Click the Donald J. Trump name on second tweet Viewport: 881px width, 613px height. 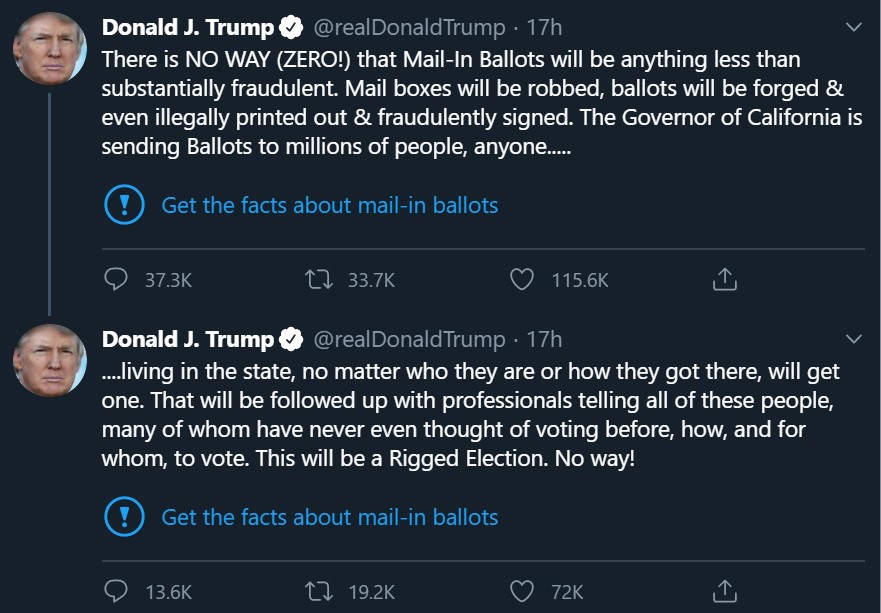pos(187,339)
